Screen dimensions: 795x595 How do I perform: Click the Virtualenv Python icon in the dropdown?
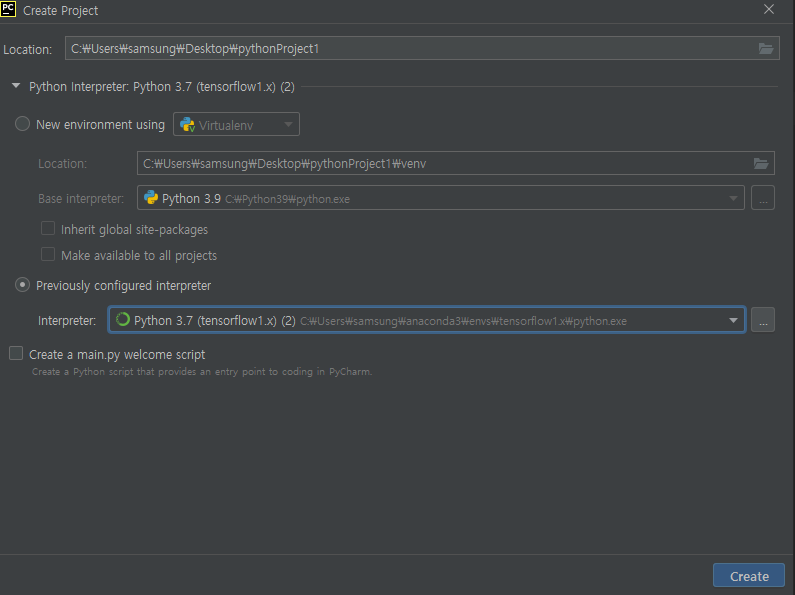187,125
